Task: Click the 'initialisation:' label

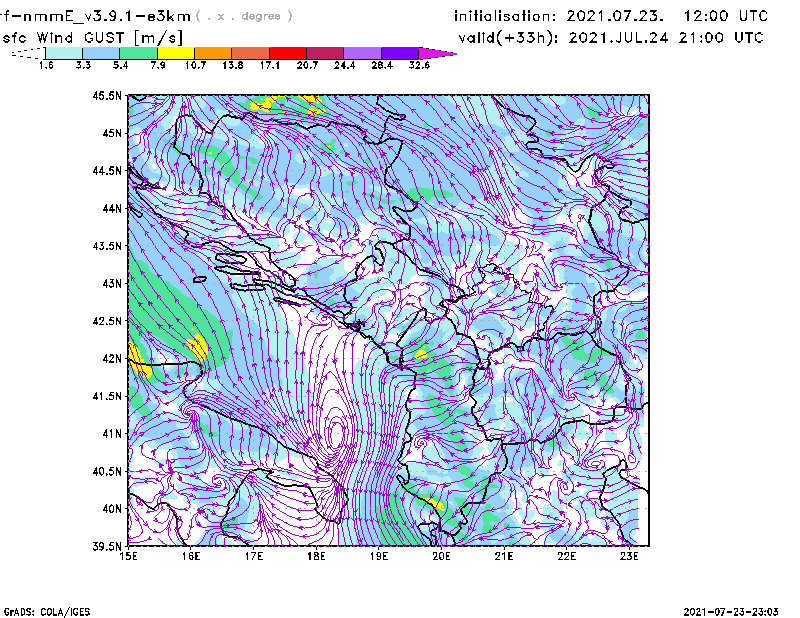Action: (505, 16)
